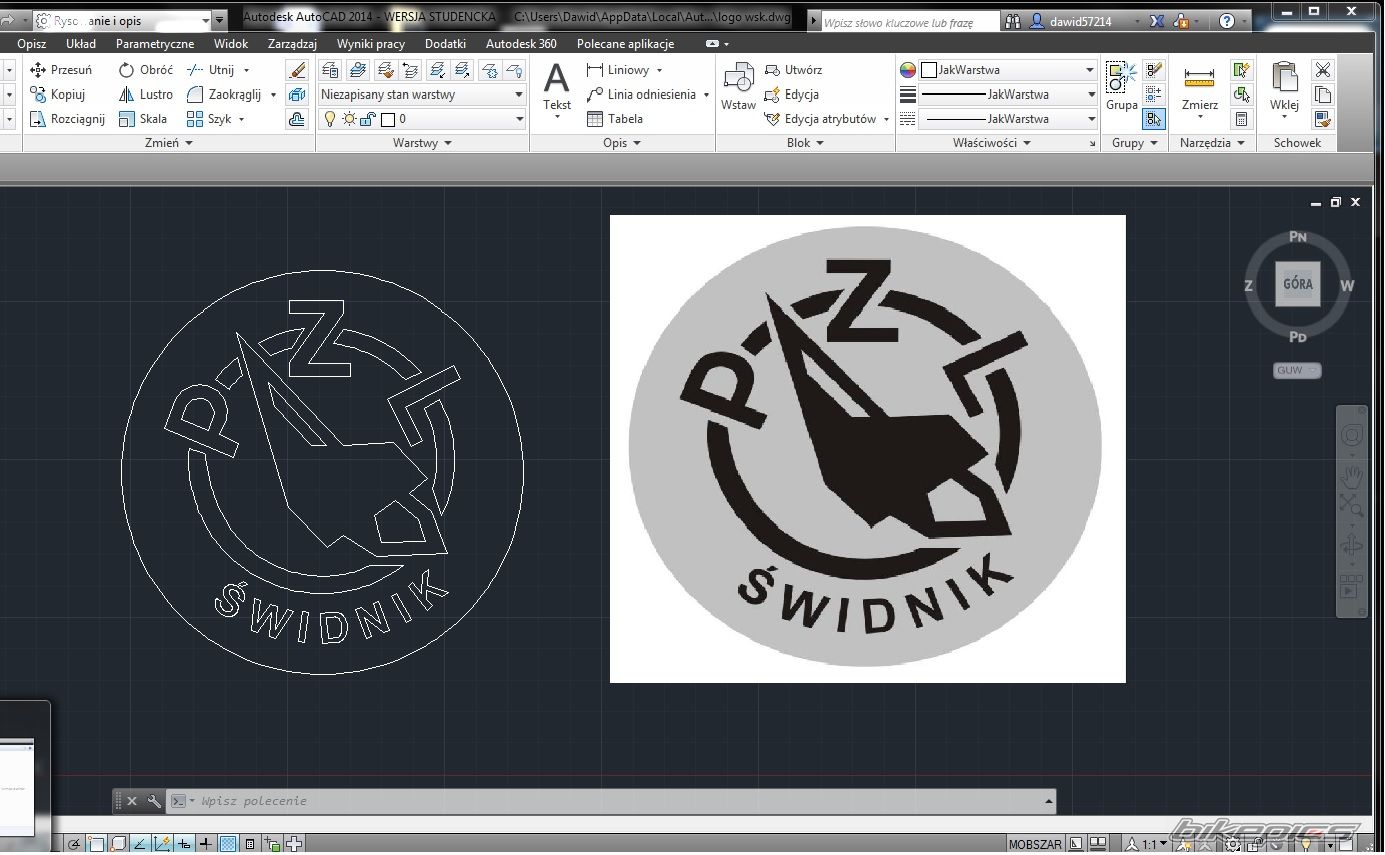
Task: Click the layer 0 color swatch
Action: tap(388, 119)
